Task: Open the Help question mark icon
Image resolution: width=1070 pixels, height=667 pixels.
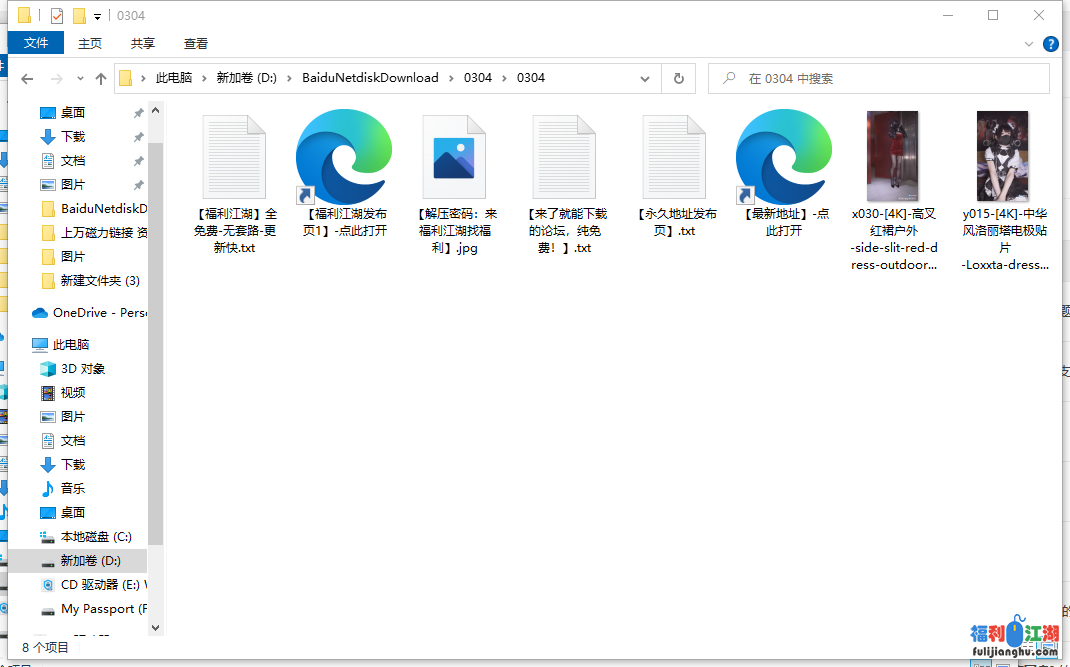Action: tap(1051, 44)
